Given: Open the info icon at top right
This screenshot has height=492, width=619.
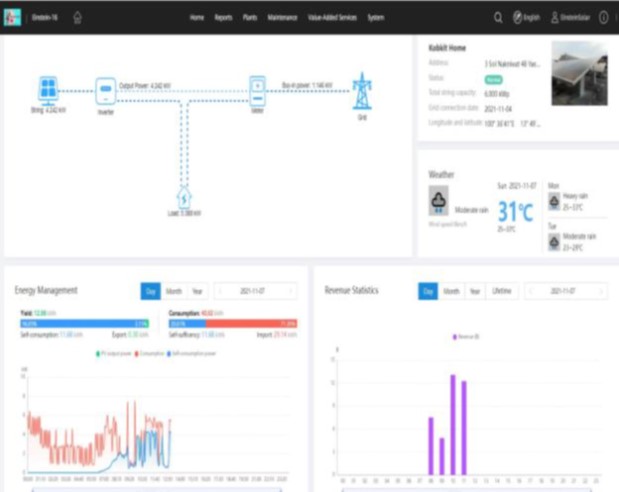Looking at the screenshot, I should [603, 17].
